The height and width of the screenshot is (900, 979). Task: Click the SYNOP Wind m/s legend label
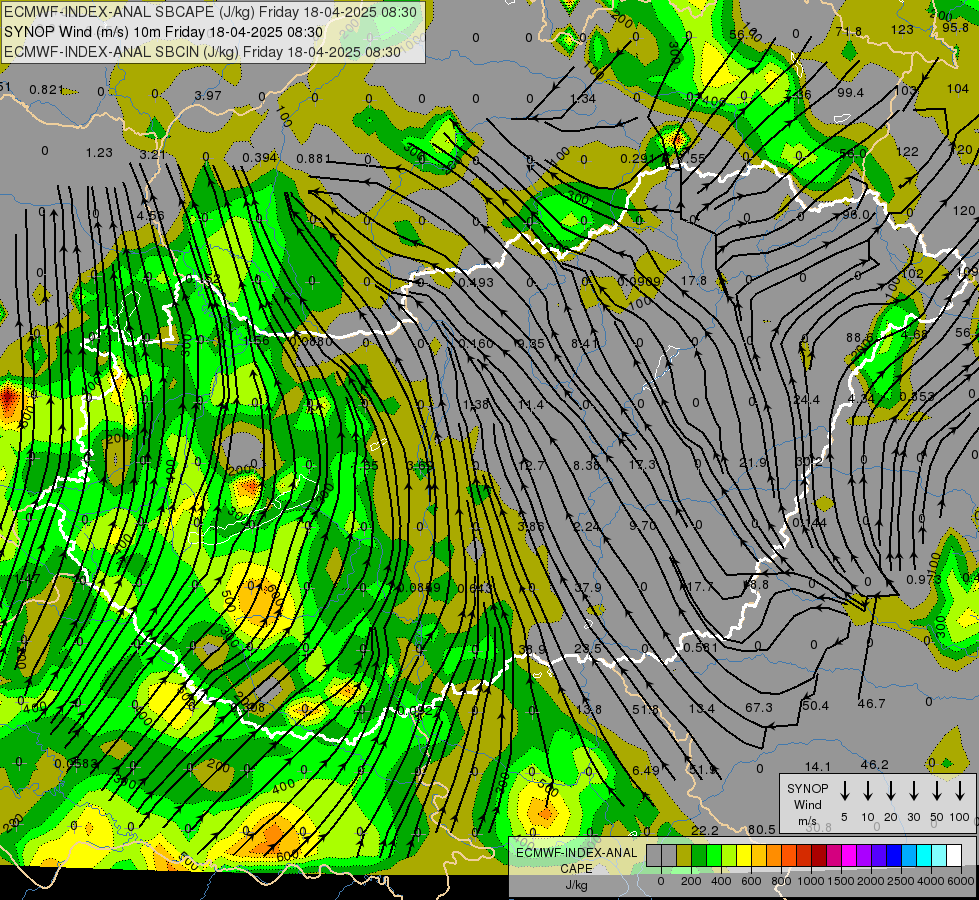[x=807, y=805]
